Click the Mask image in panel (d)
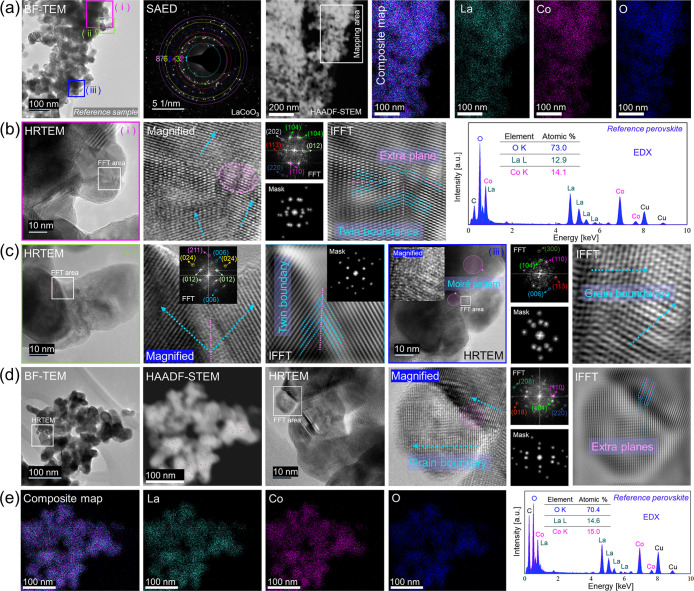694x591 pixels. click(x=540, y=457)
